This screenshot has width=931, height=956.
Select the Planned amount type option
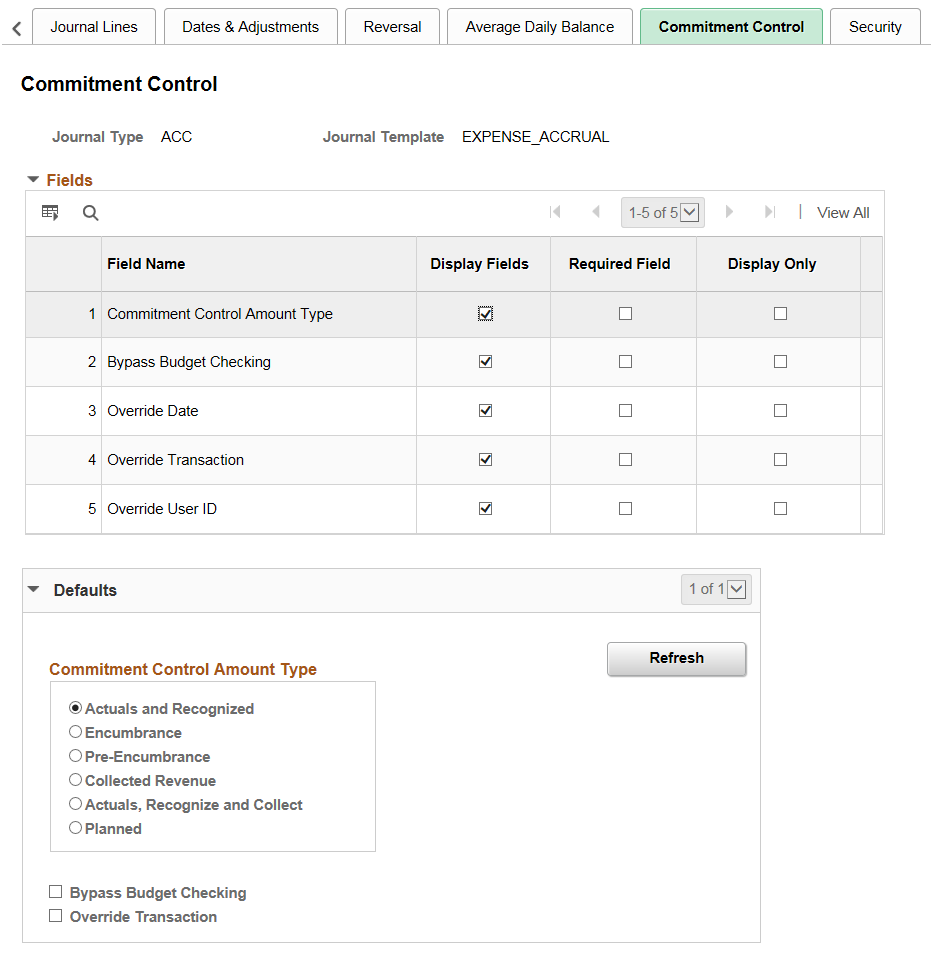click(x=75, y=828)
